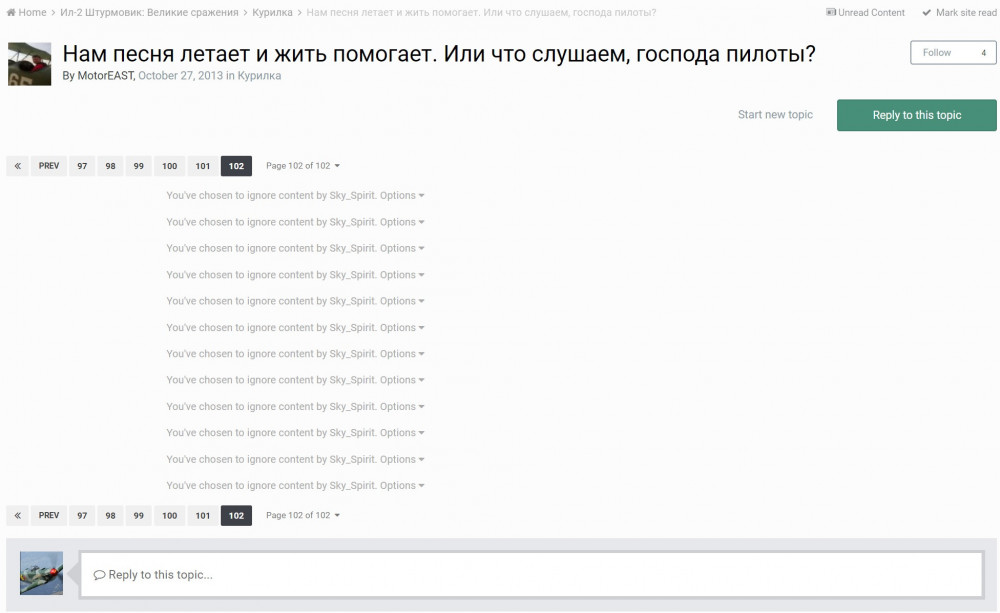Click the Follow button

point(937,52)
